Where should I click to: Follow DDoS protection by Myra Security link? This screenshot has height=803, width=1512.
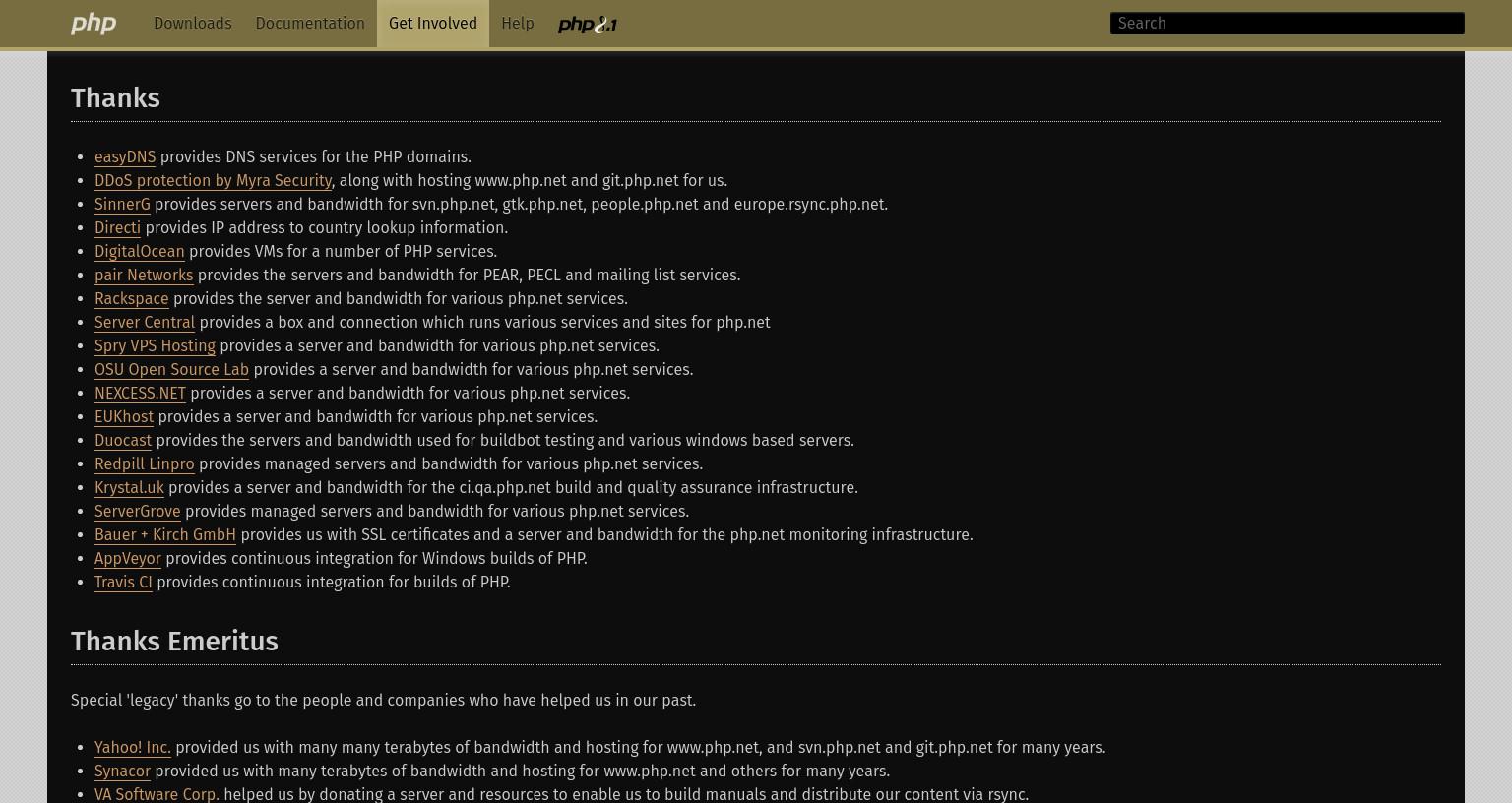(x=213, y=181)
